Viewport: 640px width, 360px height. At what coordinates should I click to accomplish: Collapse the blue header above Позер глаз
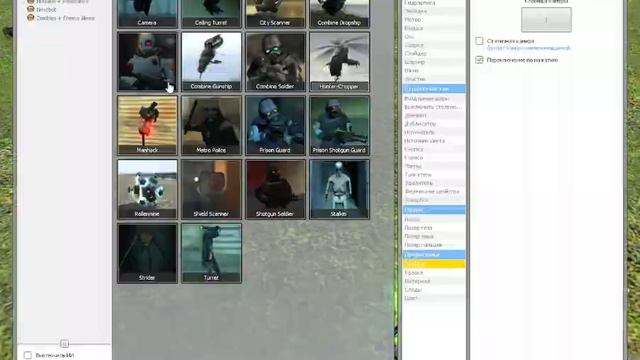pos(433,210)
